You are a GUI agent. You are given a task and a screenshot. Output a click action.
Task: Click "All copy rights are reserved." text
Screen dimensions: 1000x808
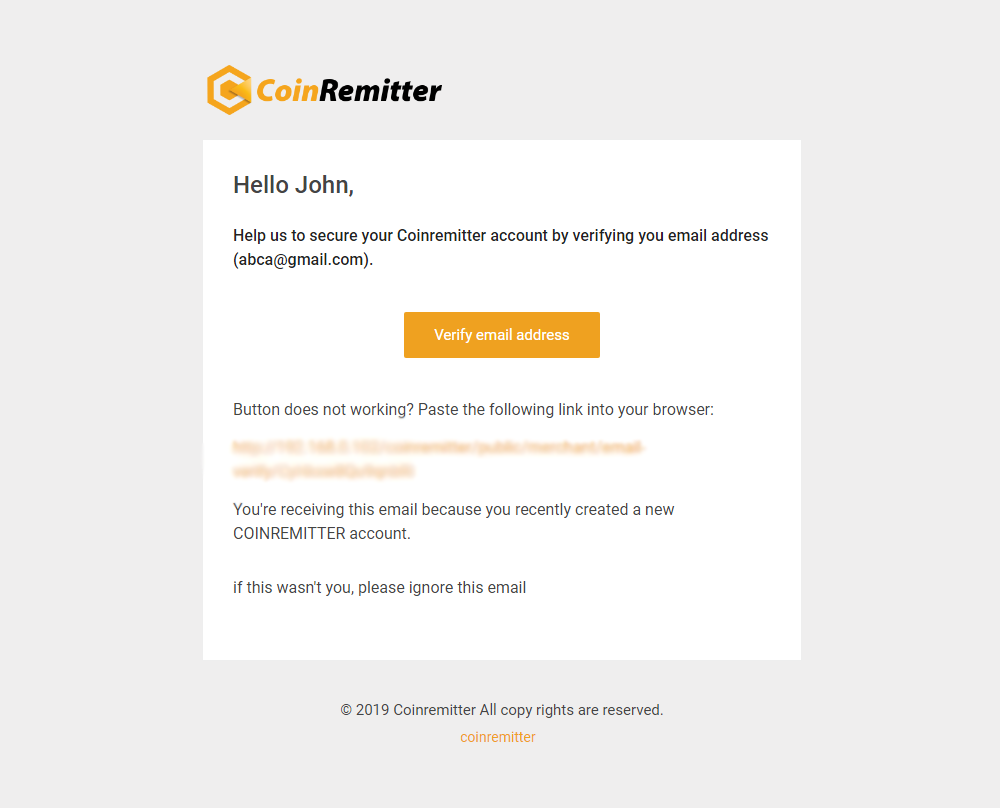571,710
